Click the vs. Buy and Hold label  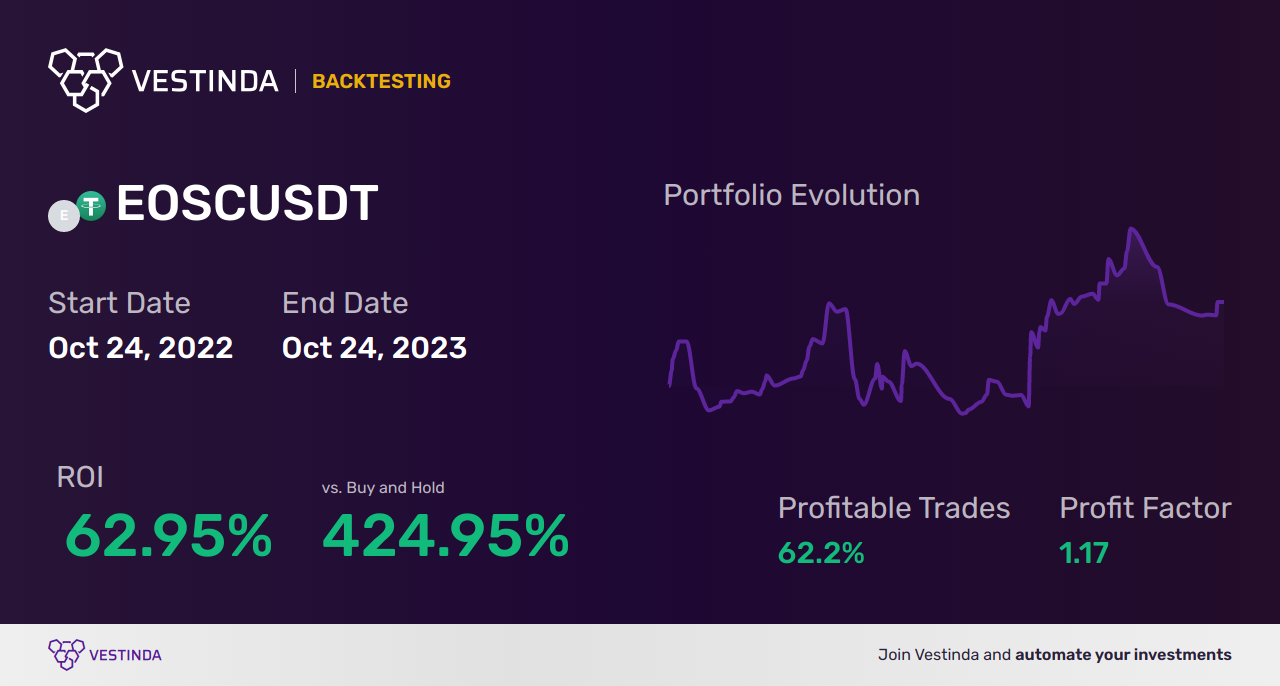383,488
